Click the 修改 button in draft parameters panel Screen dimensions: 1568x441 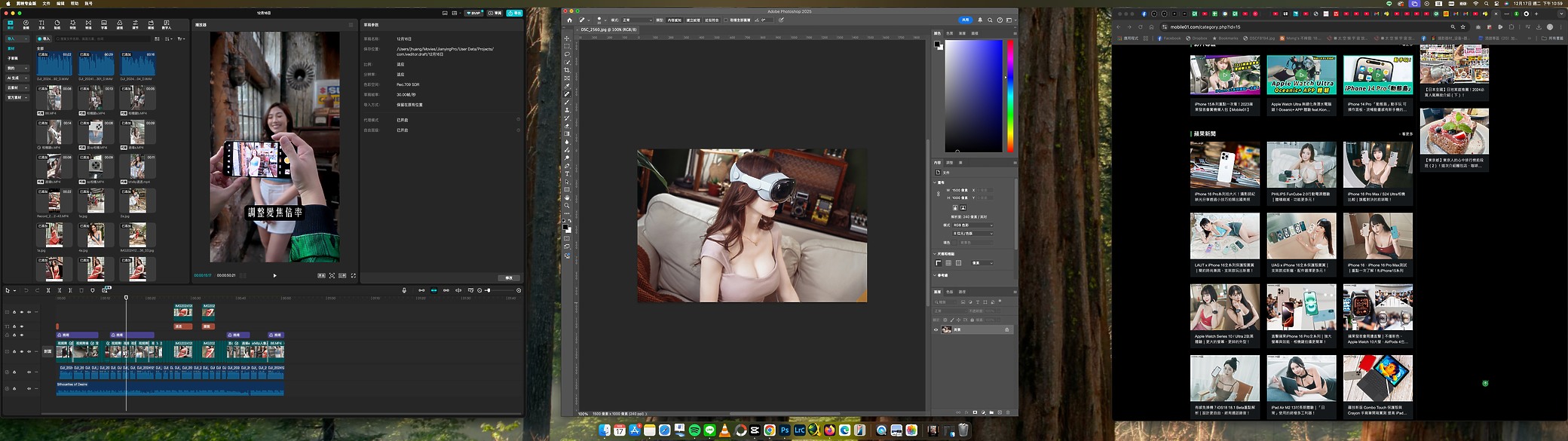pyautogui.click(x=509, y=277)
